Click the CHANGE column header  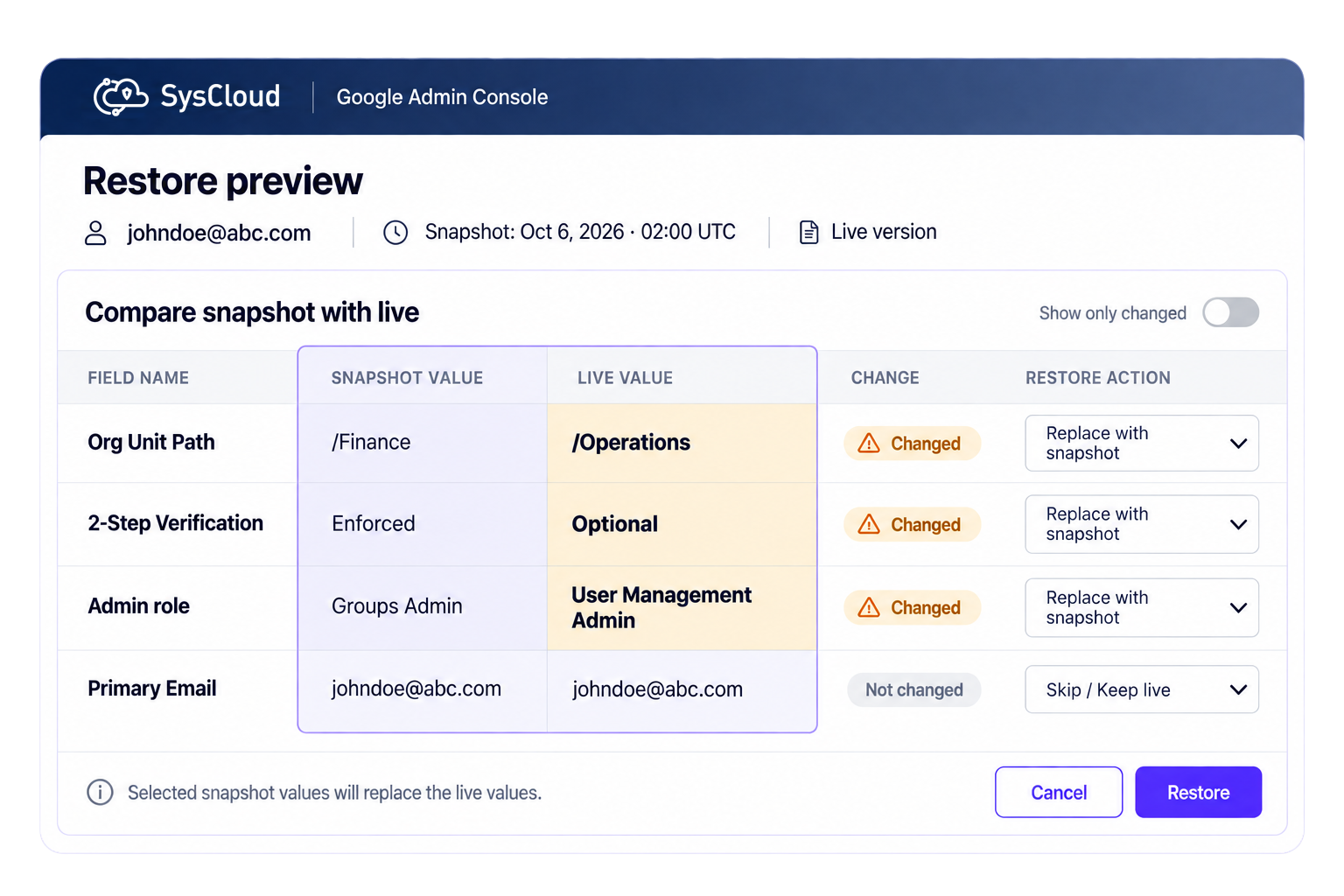pyautogui.click(x=885, y=378)
